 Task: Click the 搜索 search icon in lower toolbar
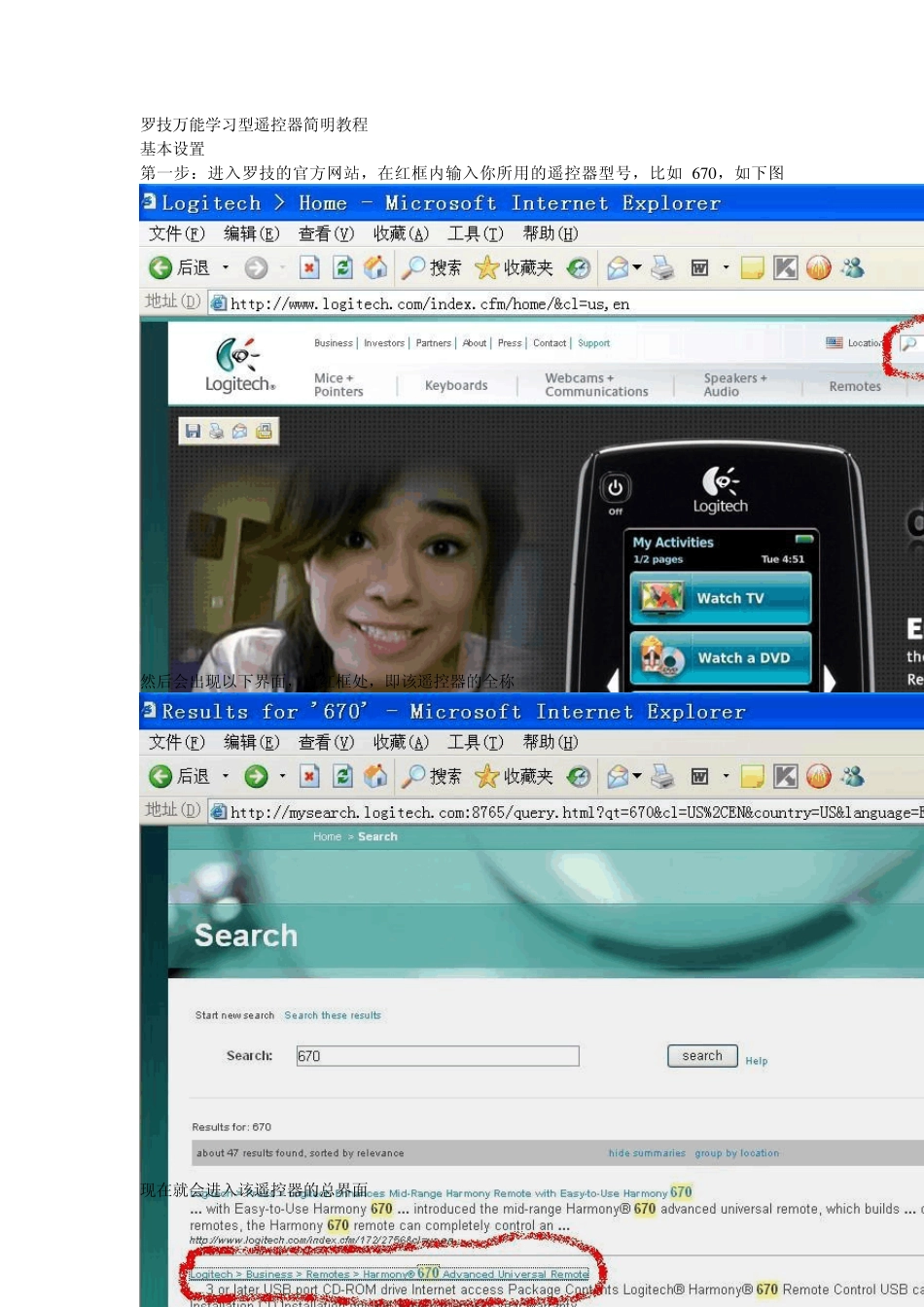(x=432, y=776)
